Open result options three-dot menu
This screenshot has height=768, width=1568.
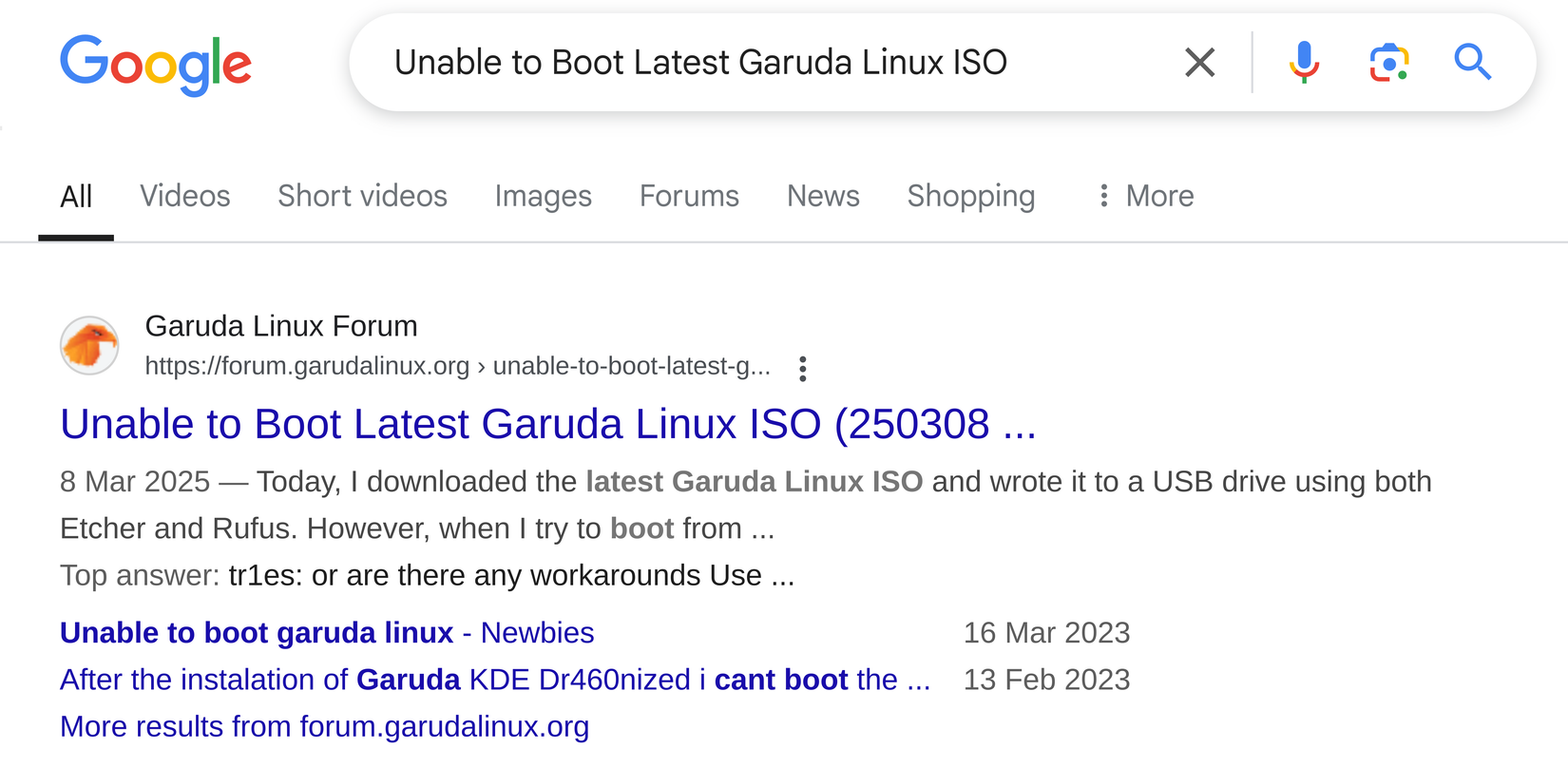click(x=803, y=369)
